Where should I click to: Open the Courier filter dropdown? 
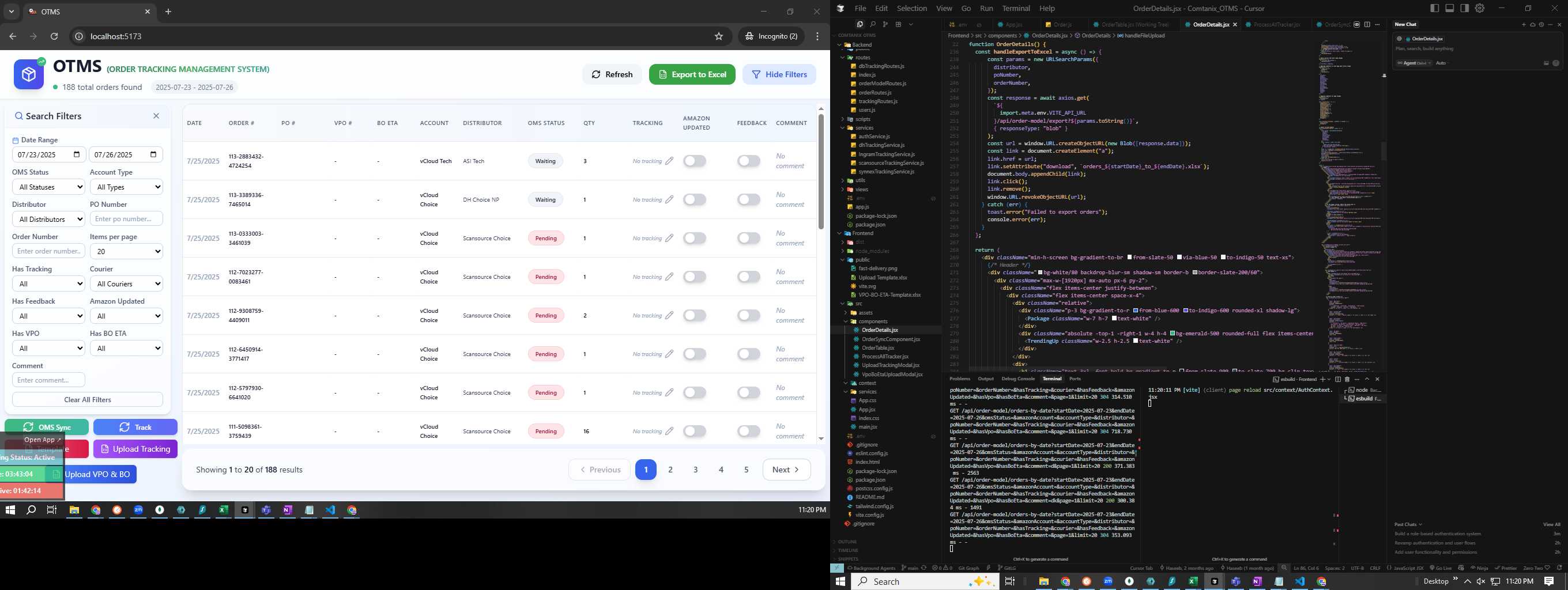pos(126,283)
